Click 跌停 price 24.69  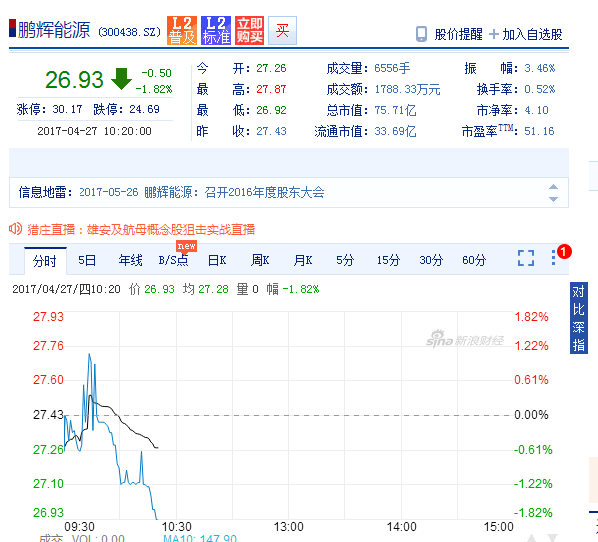click(145, 109)
